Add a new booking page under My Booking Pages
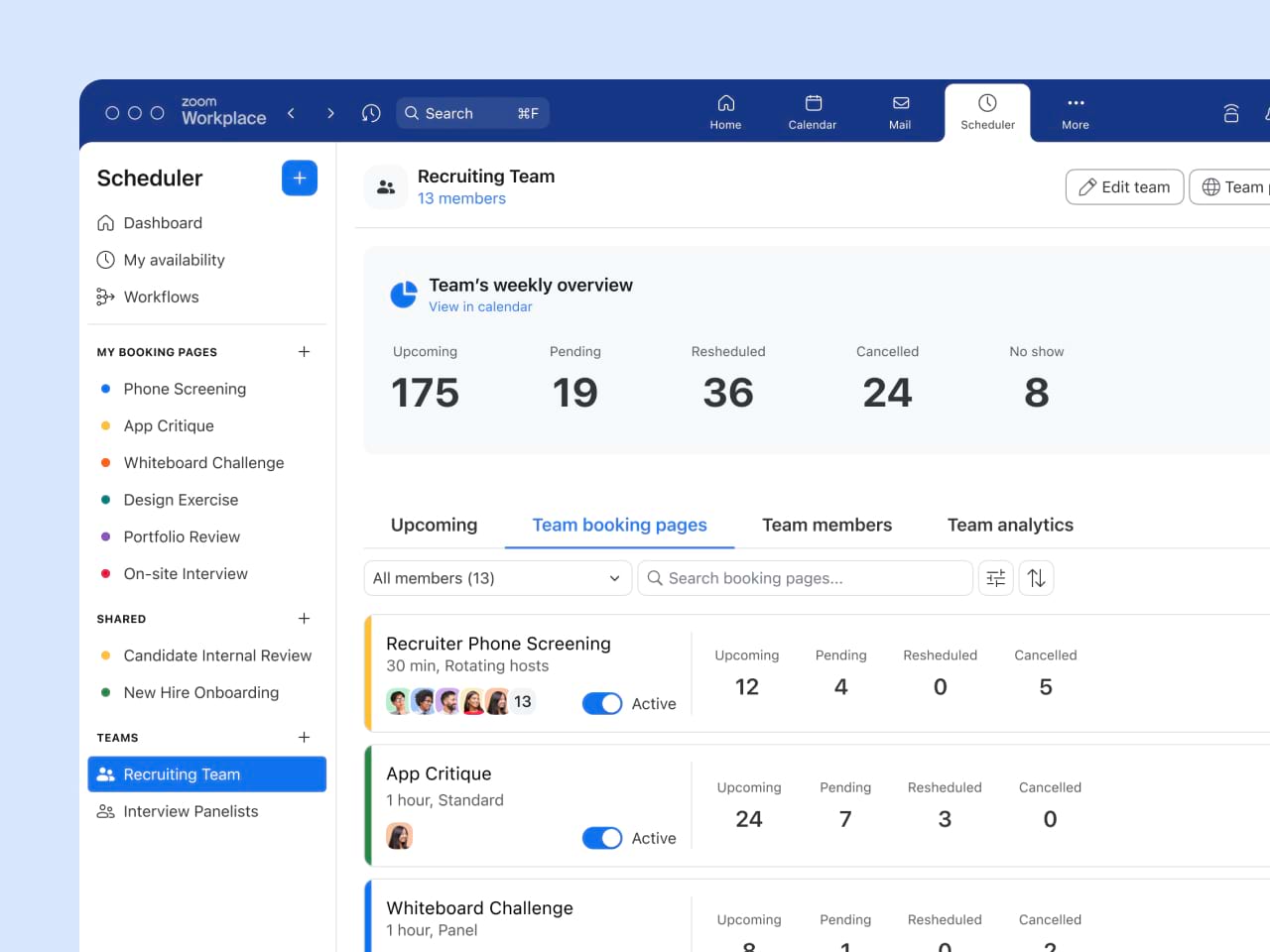This screenshot has width=1270, height=952. coord(304,352)
